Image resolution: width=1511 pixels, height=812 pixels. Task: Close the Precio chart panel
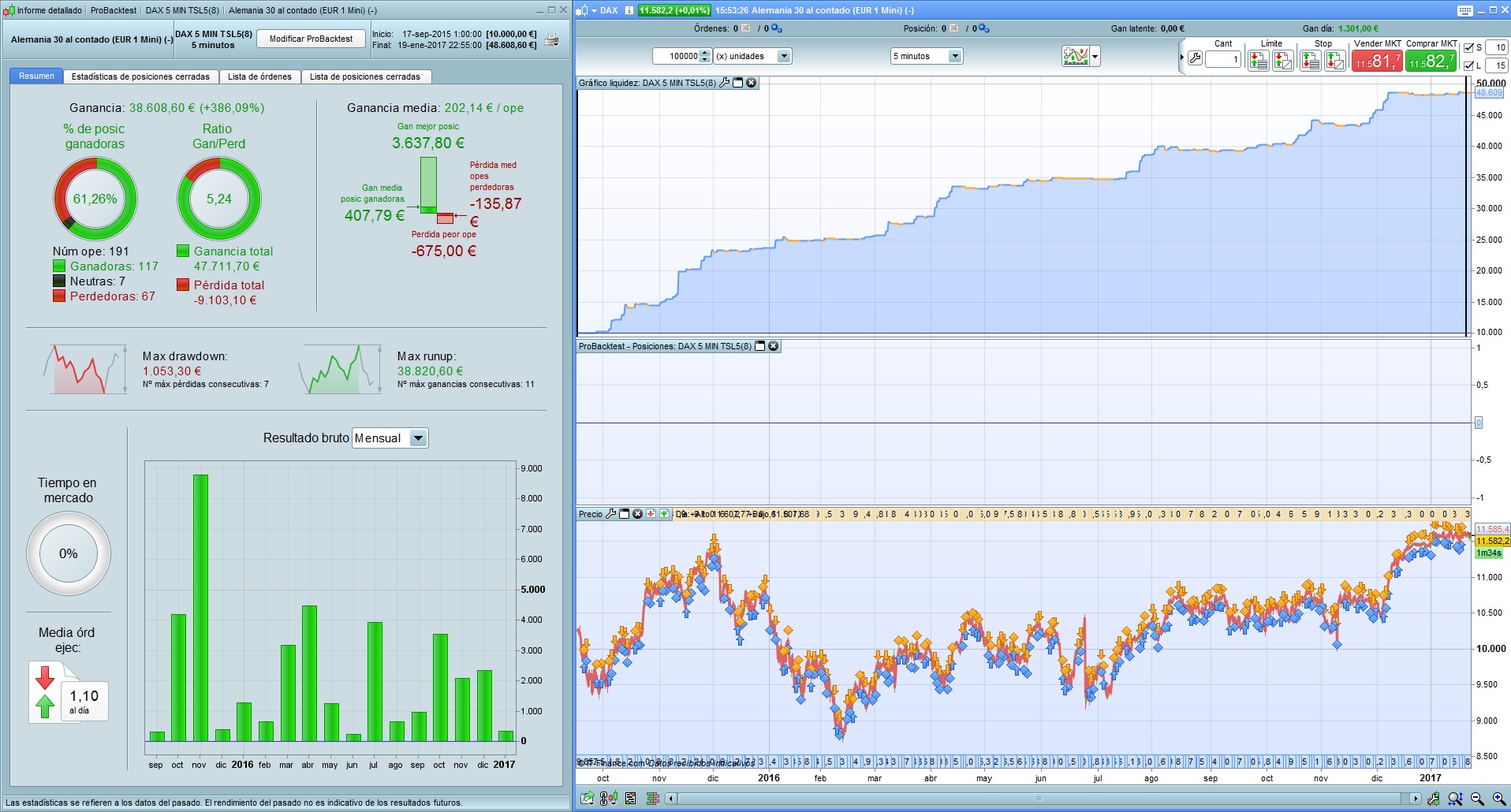638,514
